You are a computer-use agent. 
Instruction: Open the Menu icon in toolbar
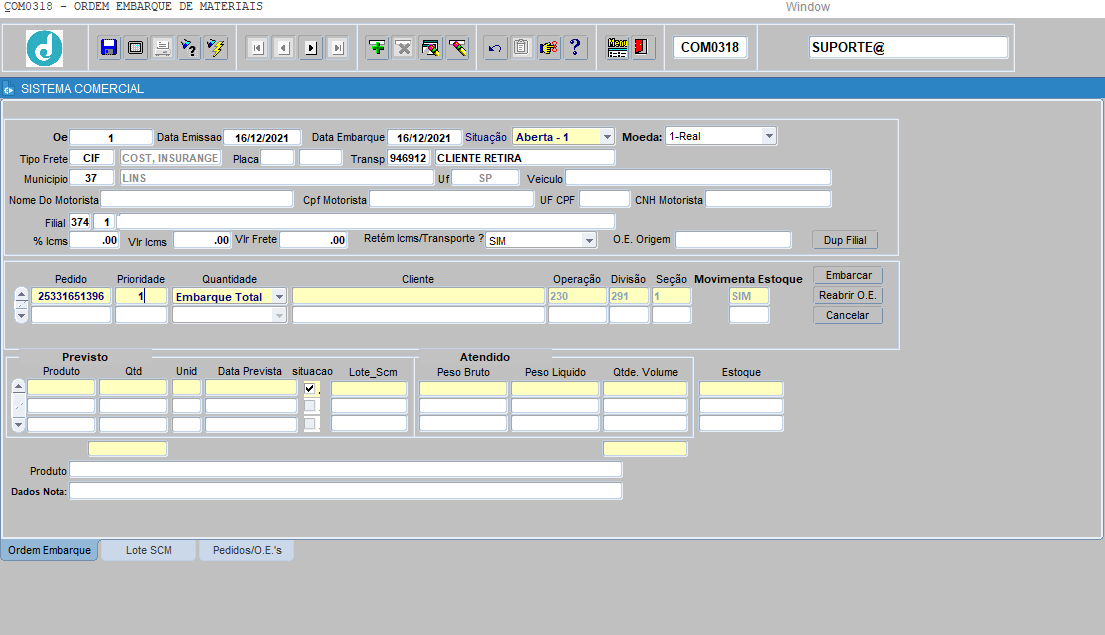(x=617, y=48)
